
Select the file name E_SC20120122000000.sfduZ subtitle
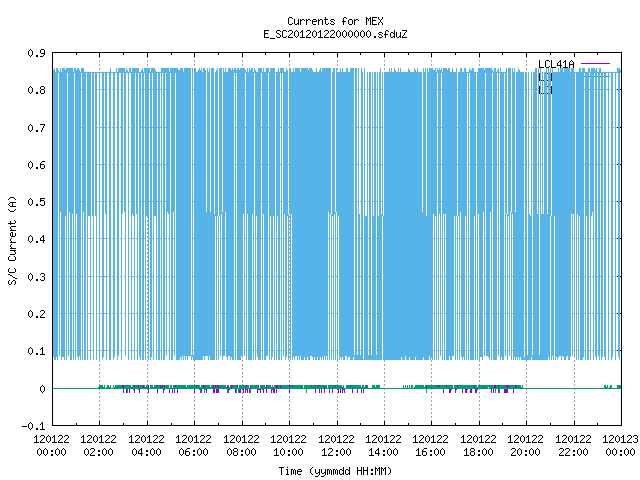coord(335,34)
